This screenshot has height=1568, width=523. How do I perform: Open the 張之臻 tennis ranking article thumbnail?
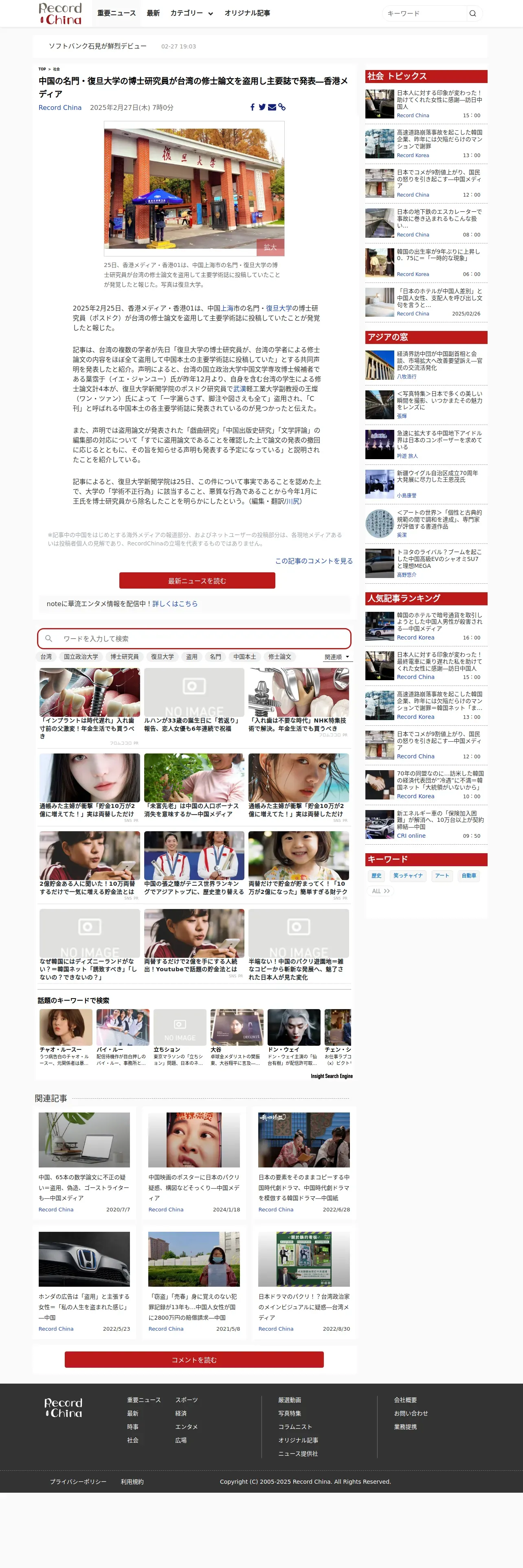pyautogui.click(x=194, y=855)
